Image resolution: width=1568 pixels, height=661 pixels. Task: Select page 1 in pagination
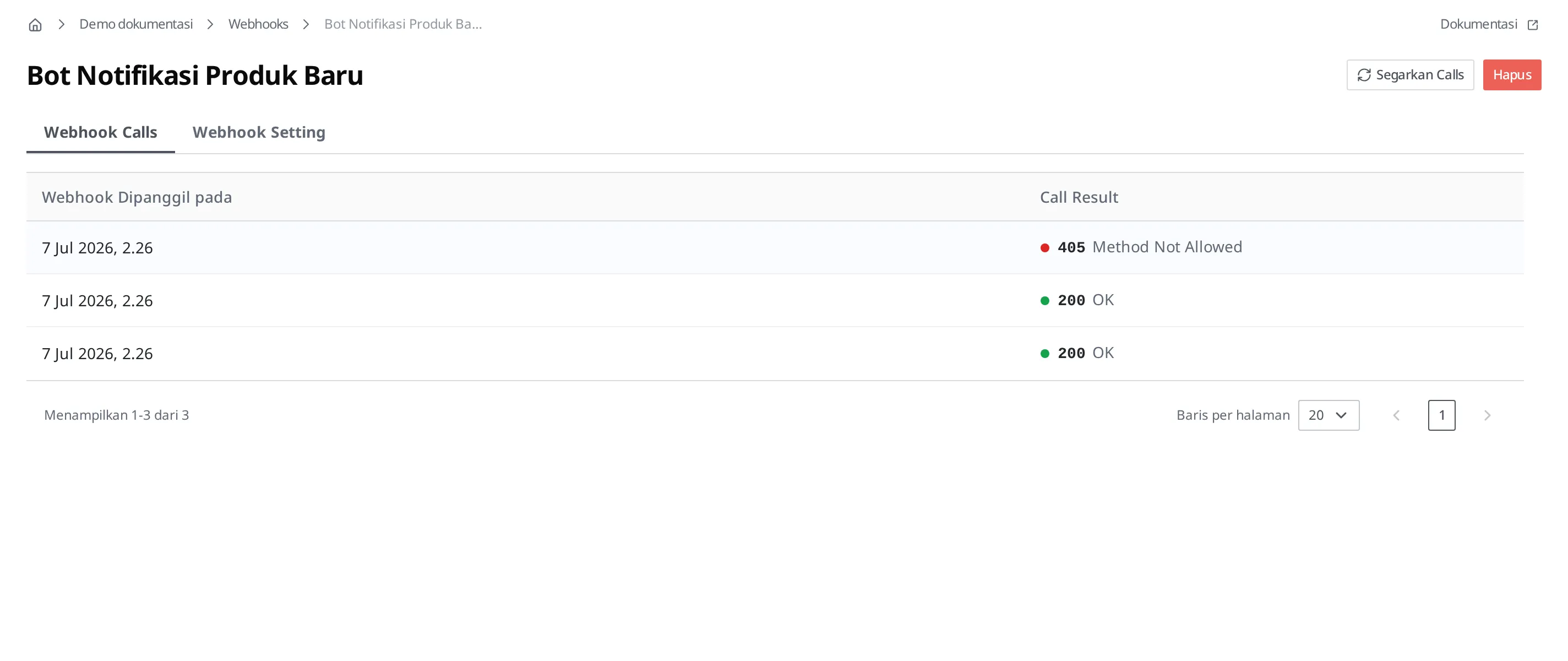1441,415
